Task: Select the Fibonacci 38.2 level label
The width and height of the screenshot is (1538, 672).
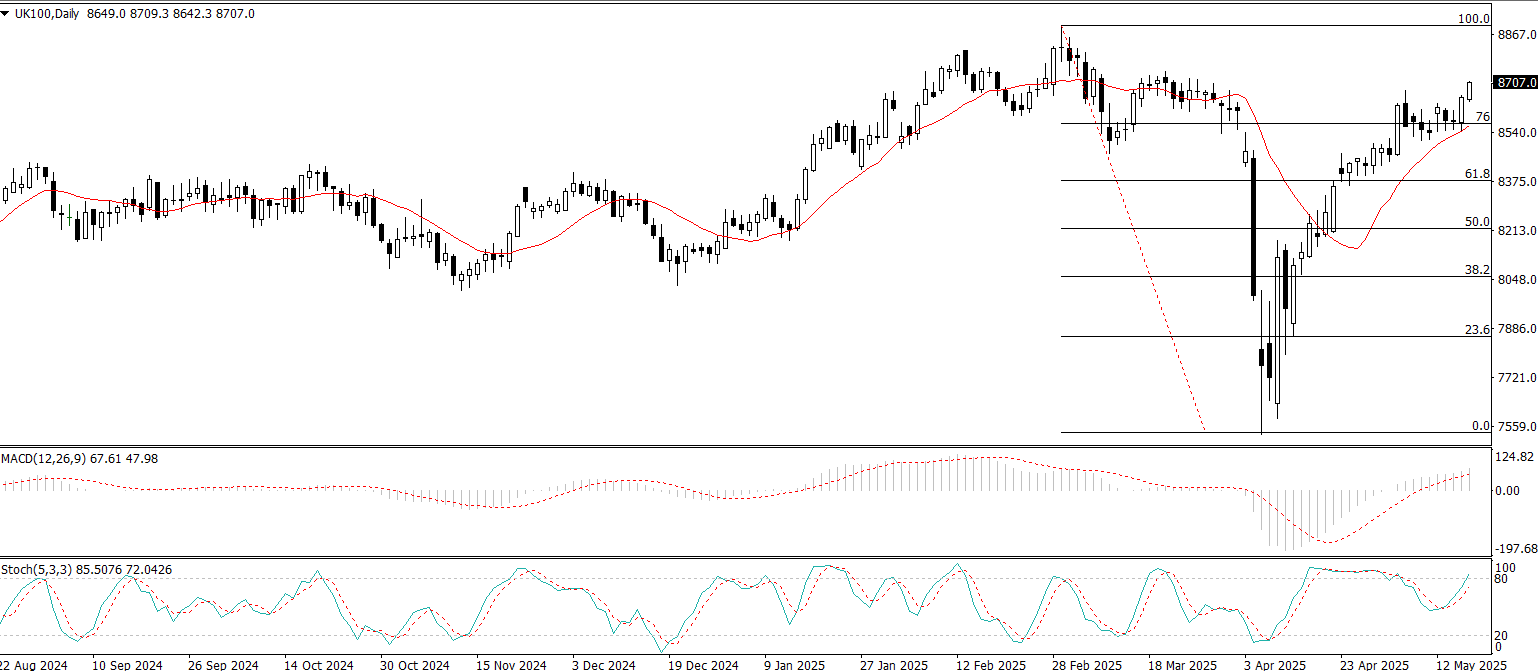Action: [1477, 270]
